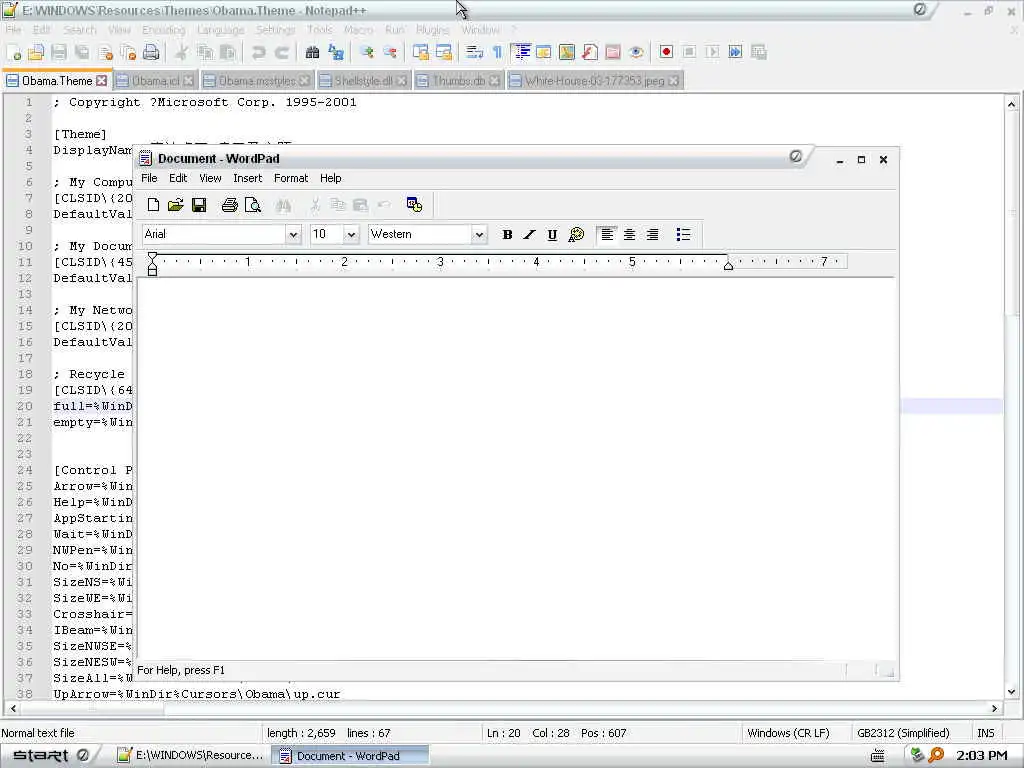Click the Notepad++ horizontal scrollbar right arrow

(995, 709)
